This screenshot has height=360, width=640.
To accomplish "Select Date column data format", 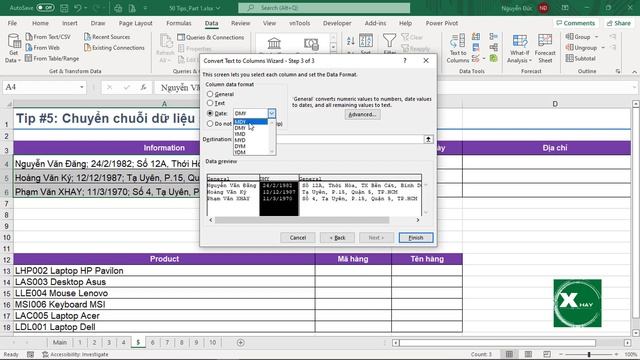I will (x=210, y=113).
